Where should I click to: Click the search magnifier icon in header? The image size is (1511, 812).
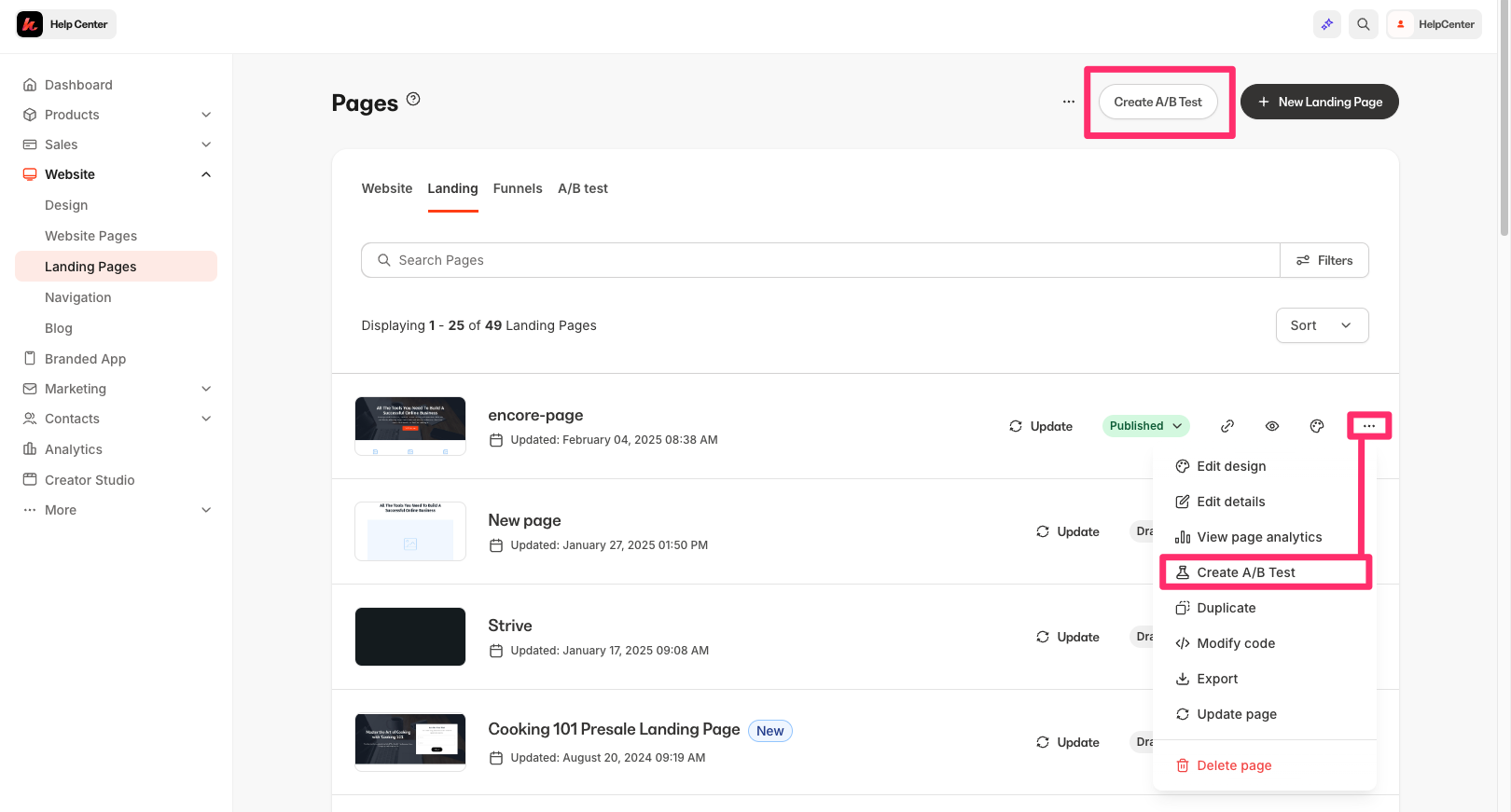1364,24
